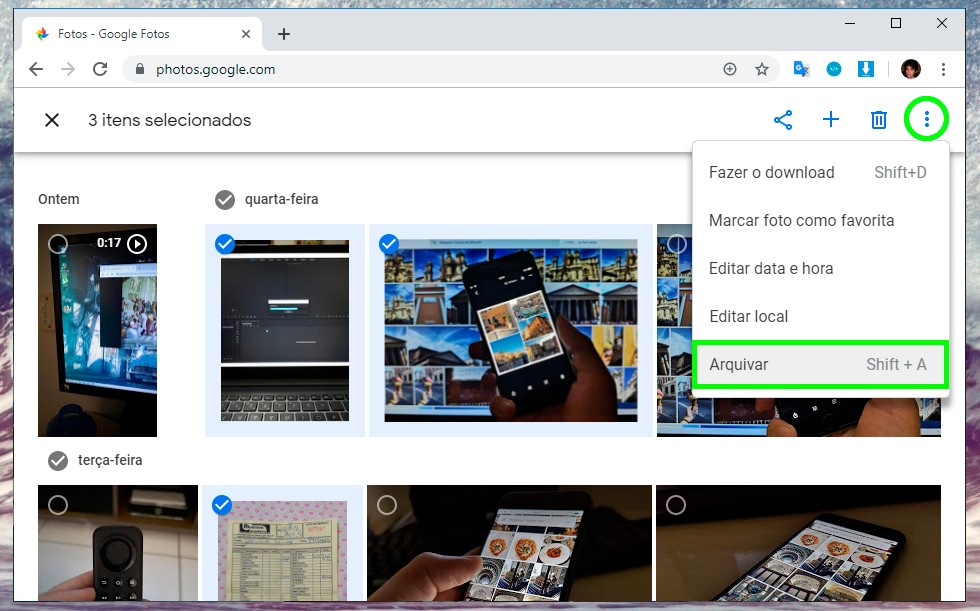Click the install app plus-circle icon
The image size is (980, 611).
tap(729, 69)
